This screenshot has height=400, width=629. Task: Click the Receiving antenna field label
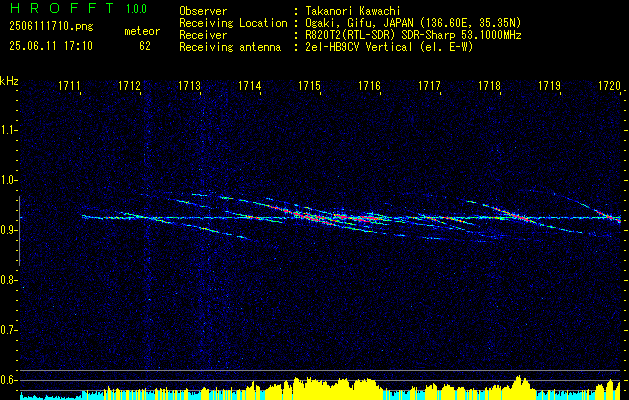click(x=230, y=47)
